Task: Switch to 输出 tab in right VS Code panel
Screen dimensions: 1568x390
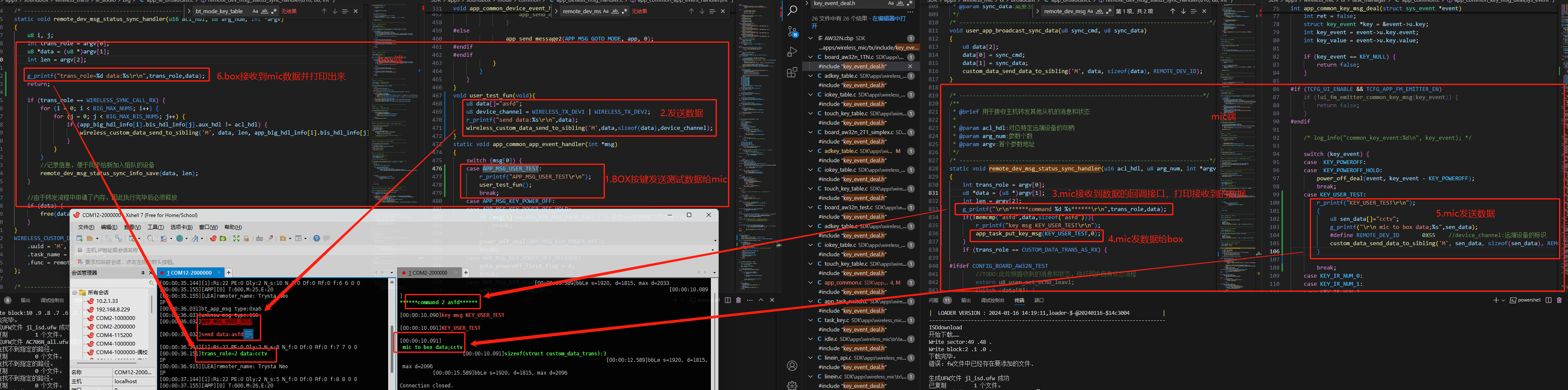Action: 966,300
